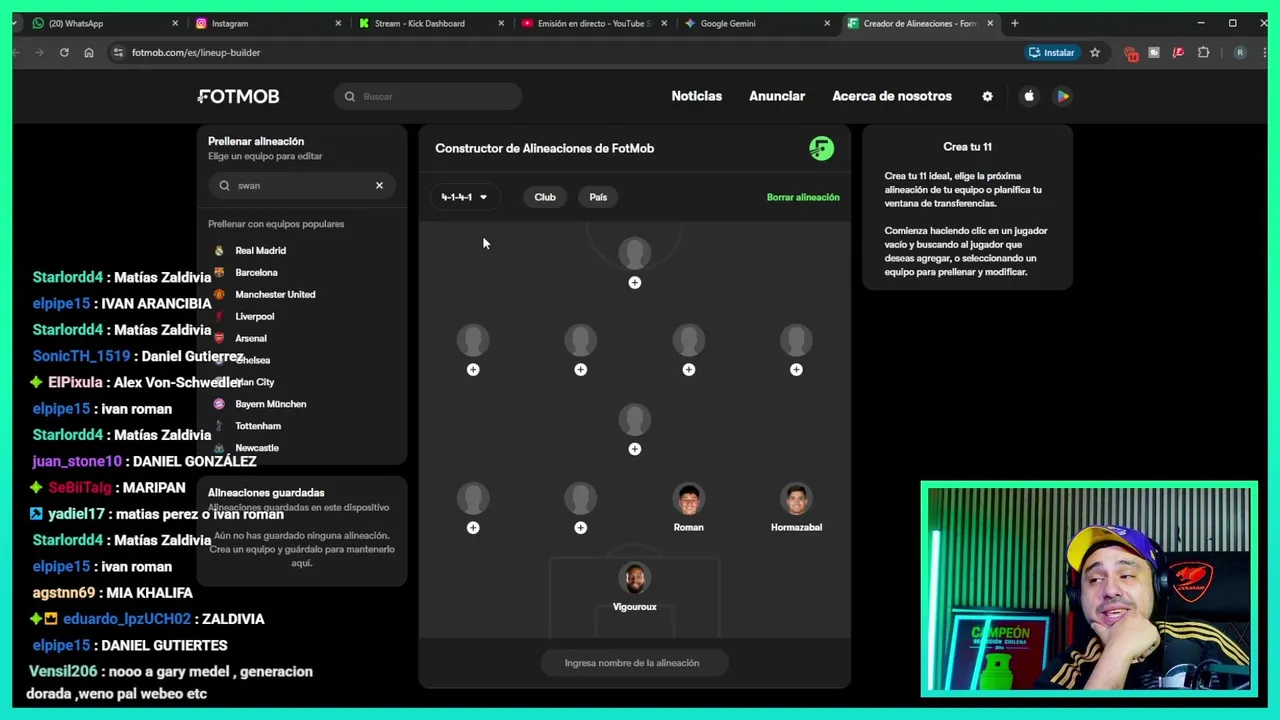Click Borrar alineación link

(x=803, y=197)
